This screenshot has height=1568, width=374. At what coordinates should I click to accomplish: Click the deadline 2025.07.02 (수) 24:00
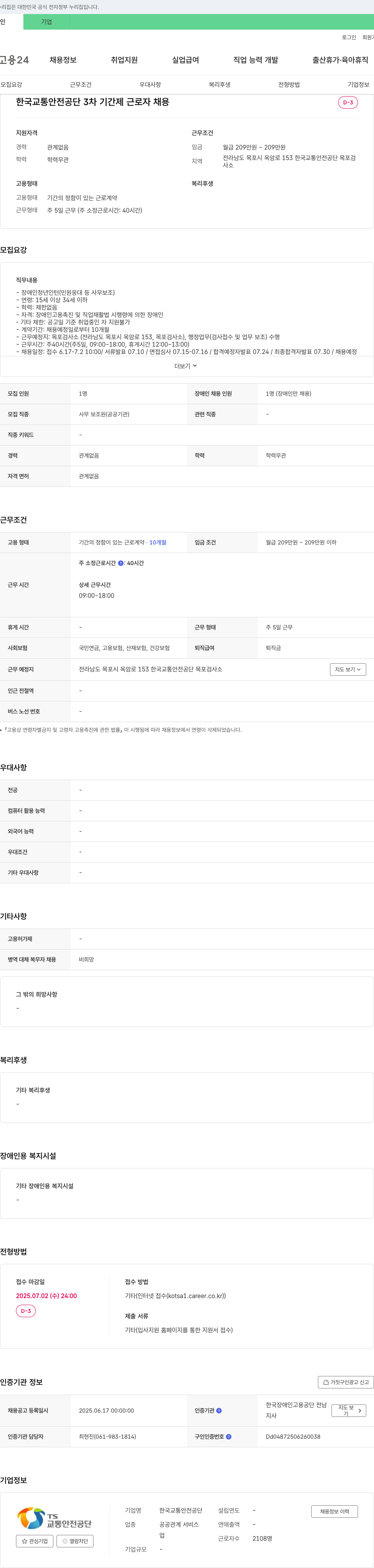tap(46, 1296)
